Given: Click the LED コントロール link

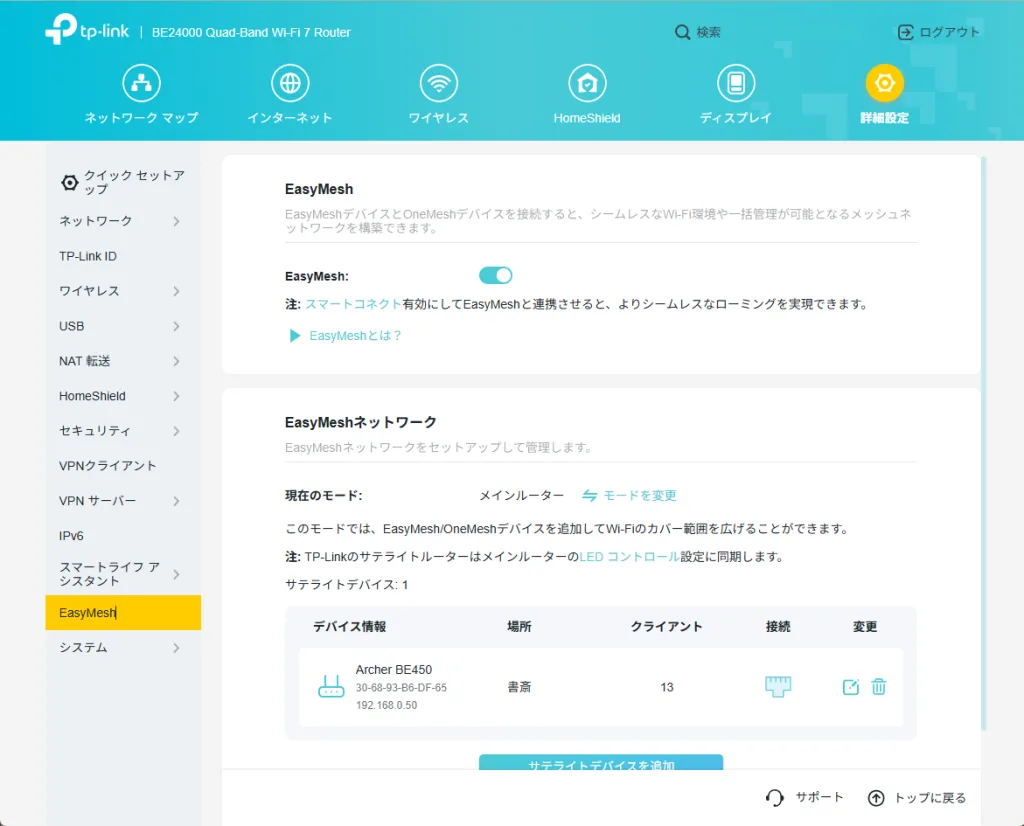Looking at the screenshot, I should coord(630,556).
